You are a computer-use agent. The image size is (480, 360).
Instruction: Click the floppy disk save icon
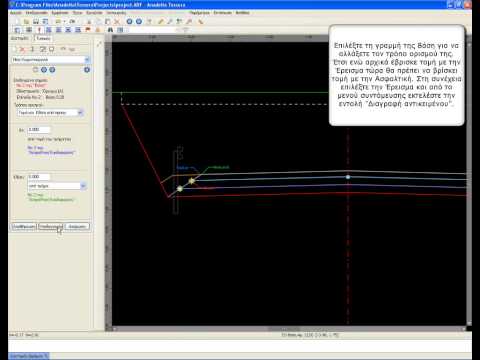coord(36,22)
